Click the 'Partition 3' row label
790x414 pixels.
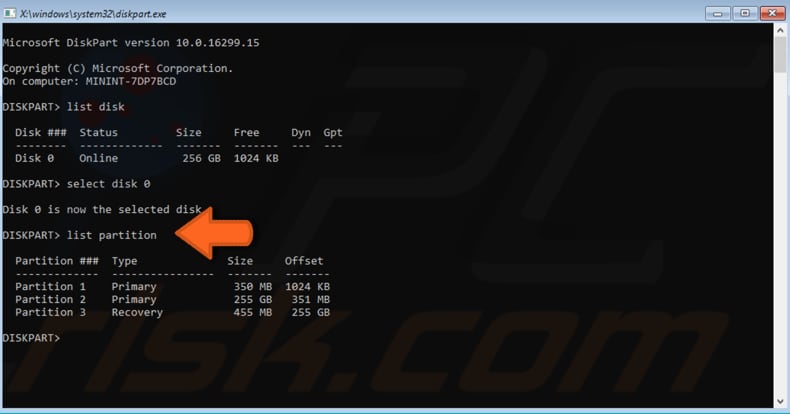tap(50, 312)
